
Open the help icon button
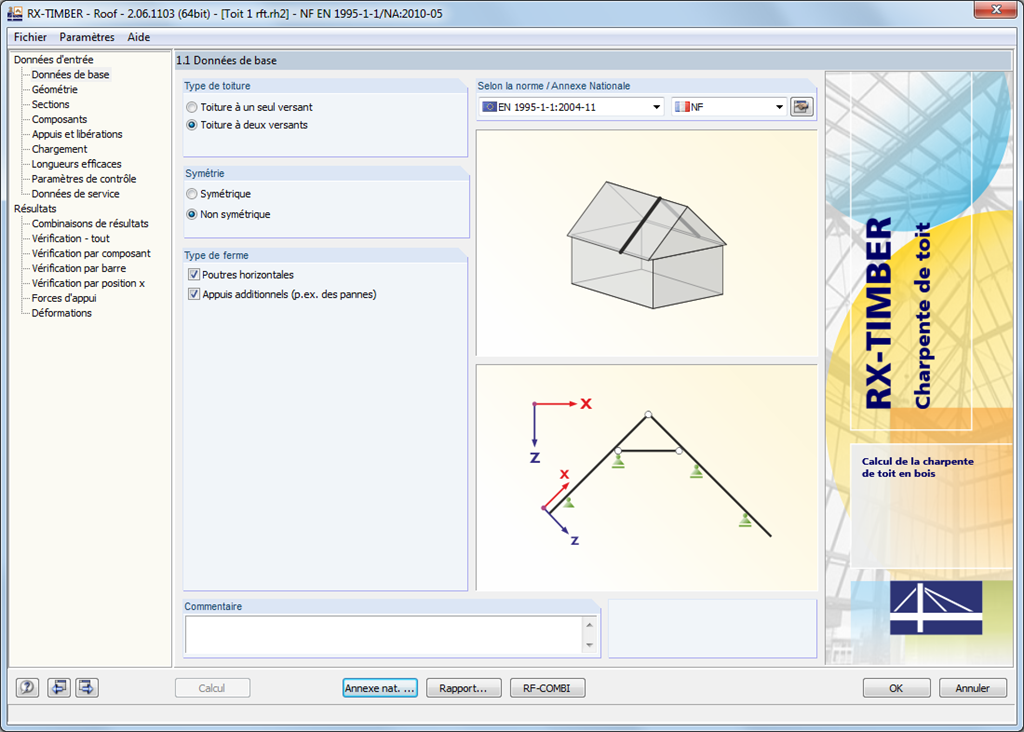pyautogui.click(x=27, y=688)
